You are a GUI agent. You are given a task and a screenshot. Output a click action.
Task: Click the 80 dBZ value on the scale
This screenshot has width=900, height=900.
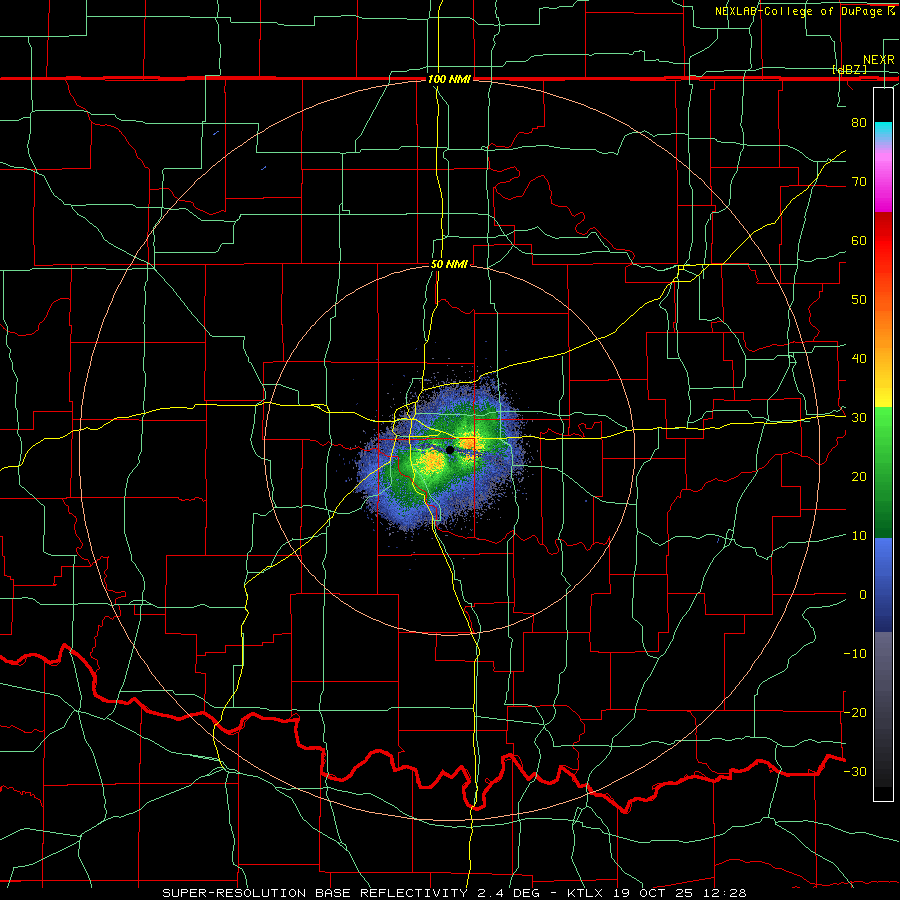(859, 122)
